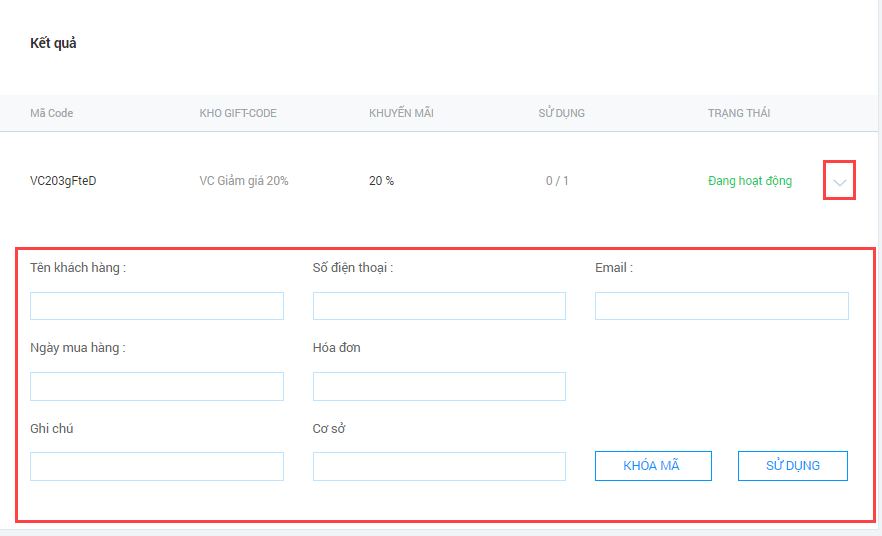882x536 pixels.
Task: Click the TRẠNG THÁI column header
Action: coord(739,113)
